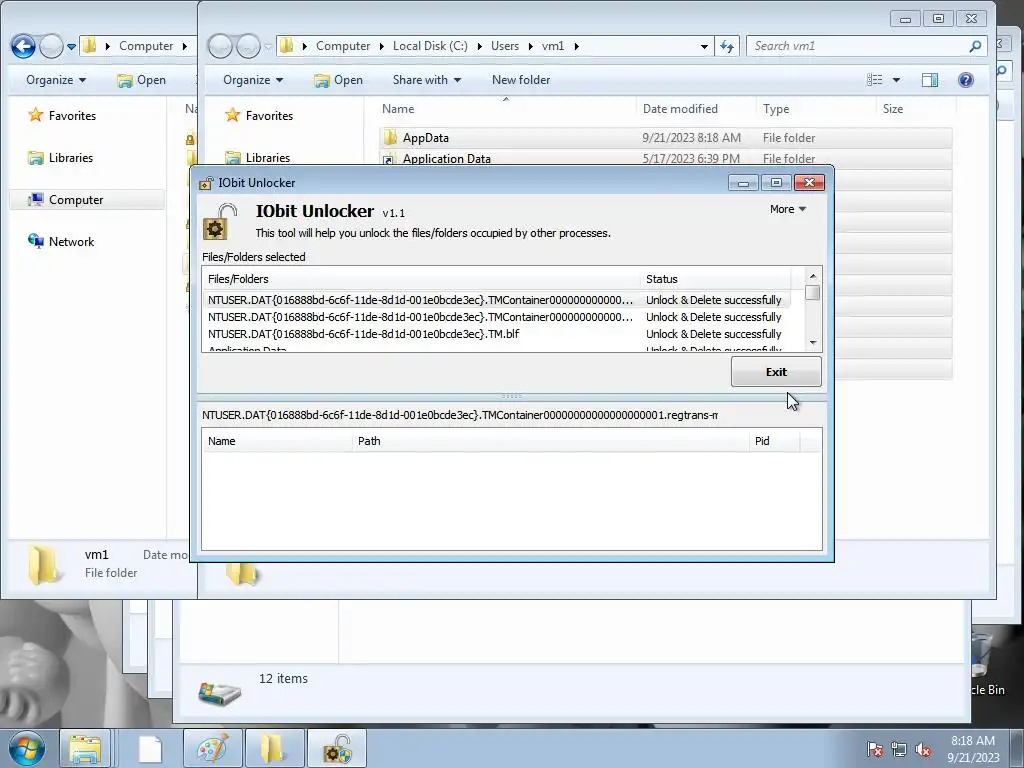Select Favorites star in vm1 window sidebar
The width and height of the screenshot is (1024, 768).
(x=232, y=116)
